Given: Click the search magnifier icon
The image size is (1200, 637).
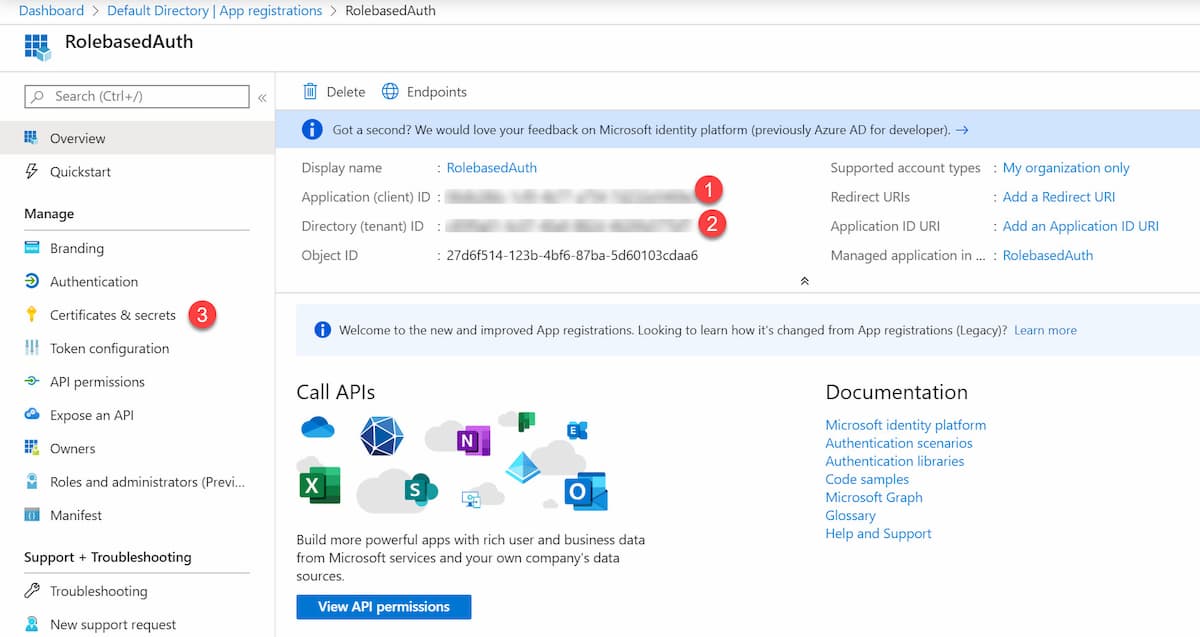Looking at the screenshot, I should coord(38,96).
